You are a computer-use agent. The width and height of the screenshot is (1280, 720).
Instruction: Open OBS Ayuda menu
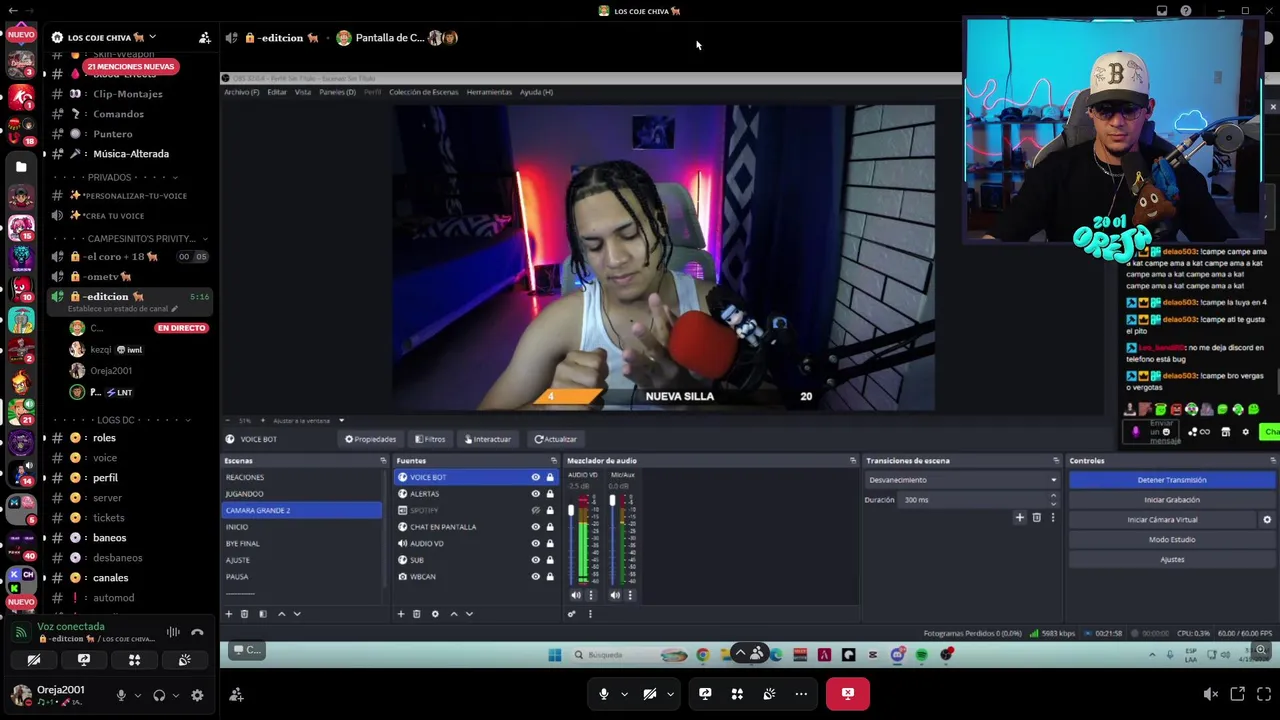[x=536, y=92]
